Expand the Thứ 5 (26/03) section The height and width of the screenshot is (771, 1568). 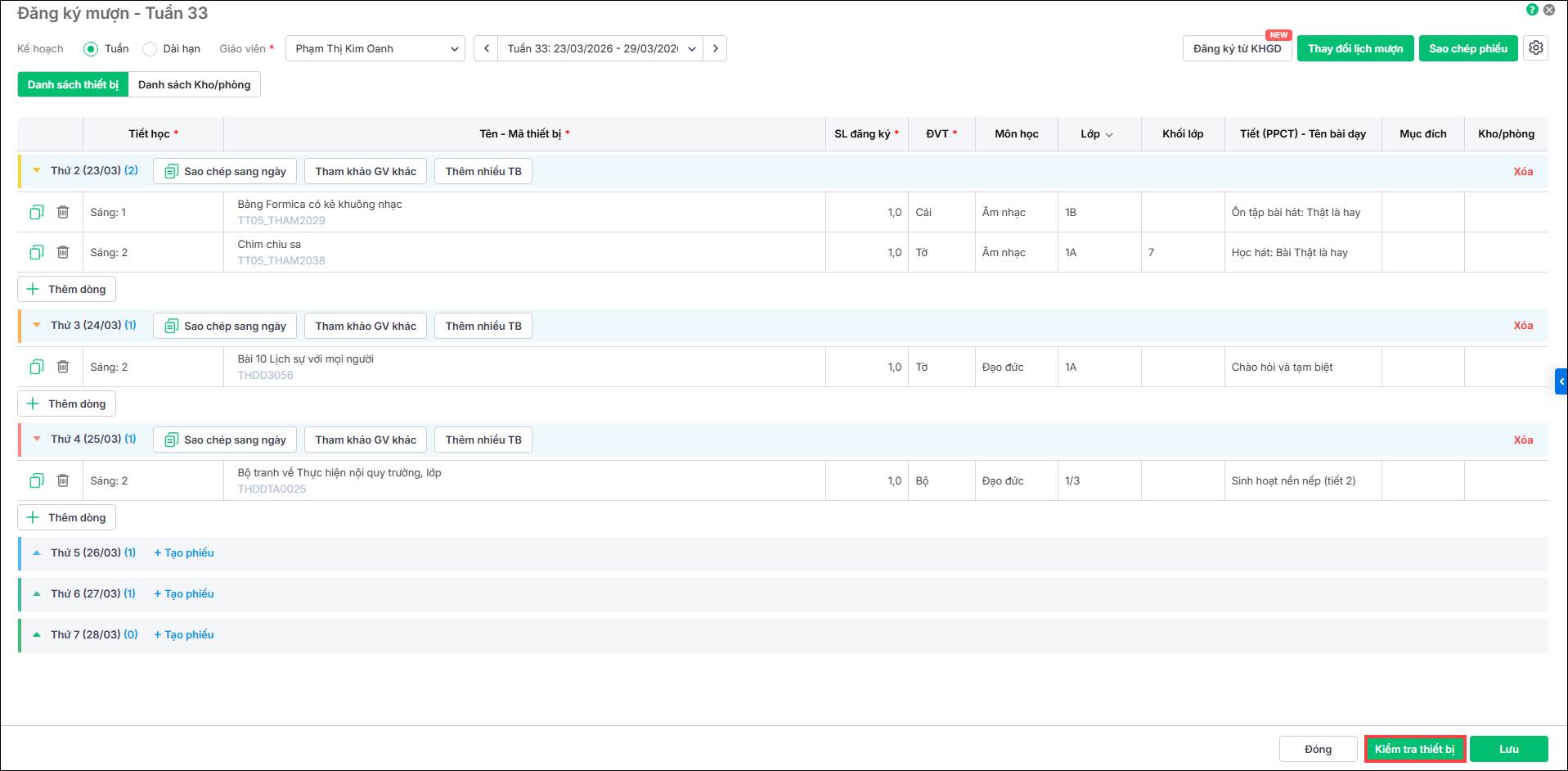tap(37, 552)
